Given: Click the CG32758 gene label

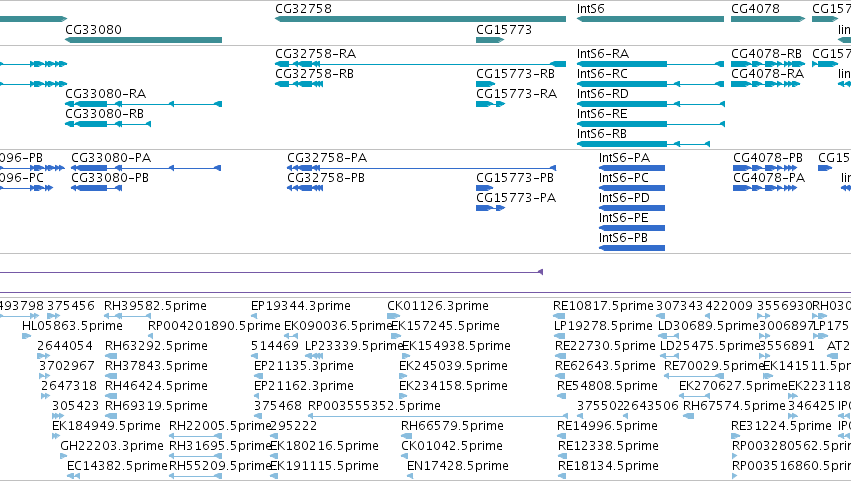Looking at the screenshot, I should pos(303,9).
